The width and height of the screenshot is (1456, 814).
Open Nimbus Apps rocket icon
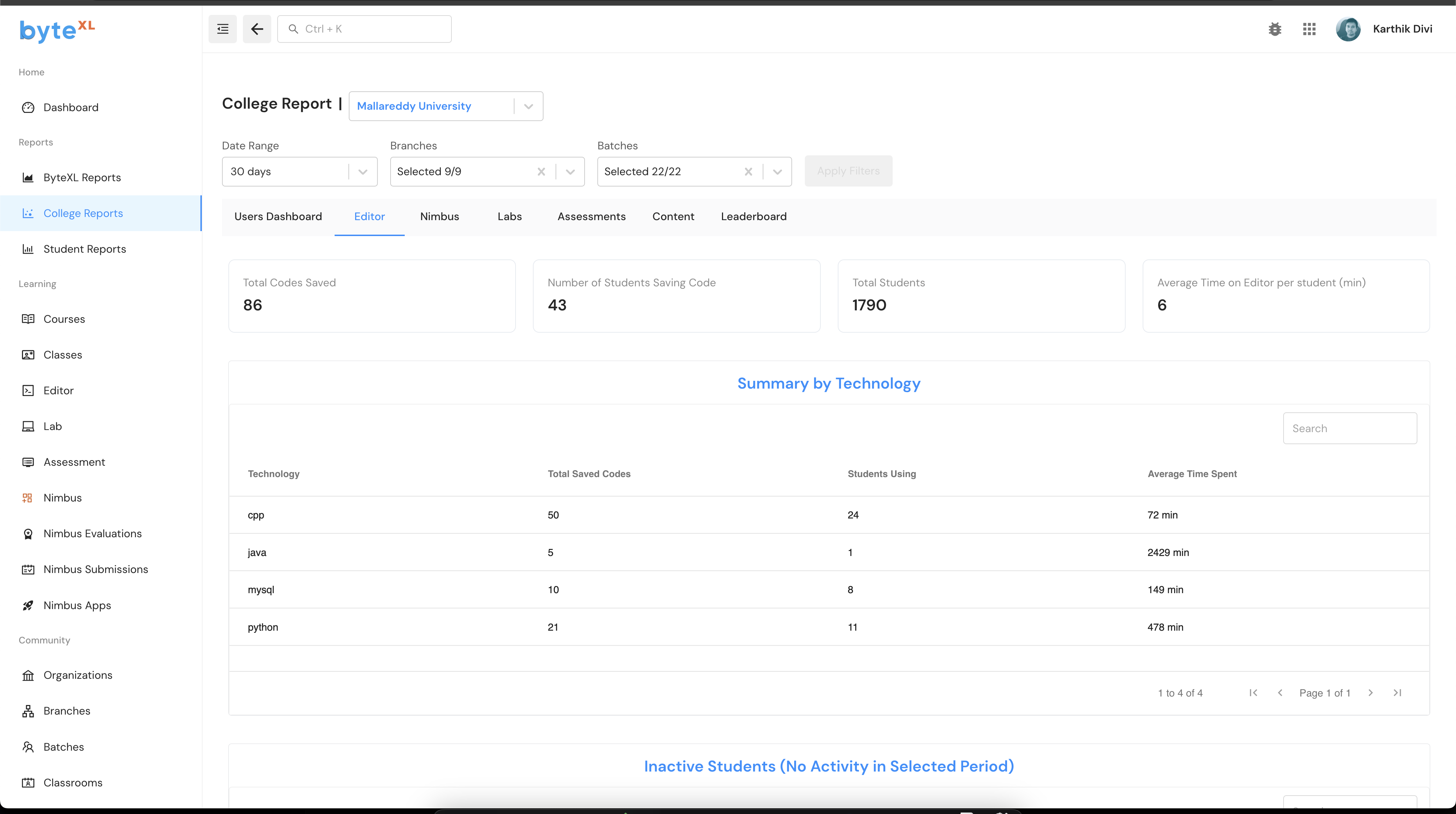point(28,606)
